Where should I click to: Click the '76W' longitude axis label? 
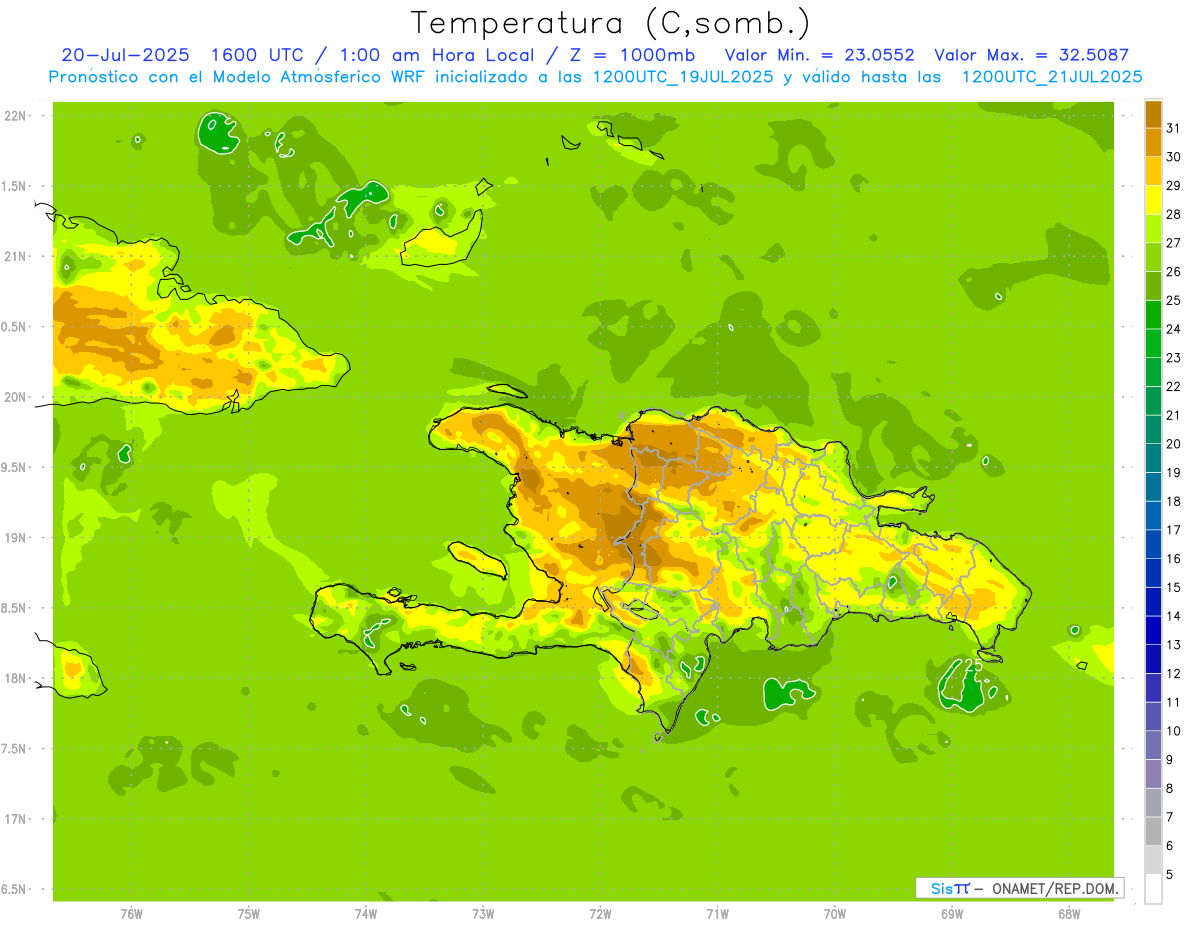click(131, 915)
